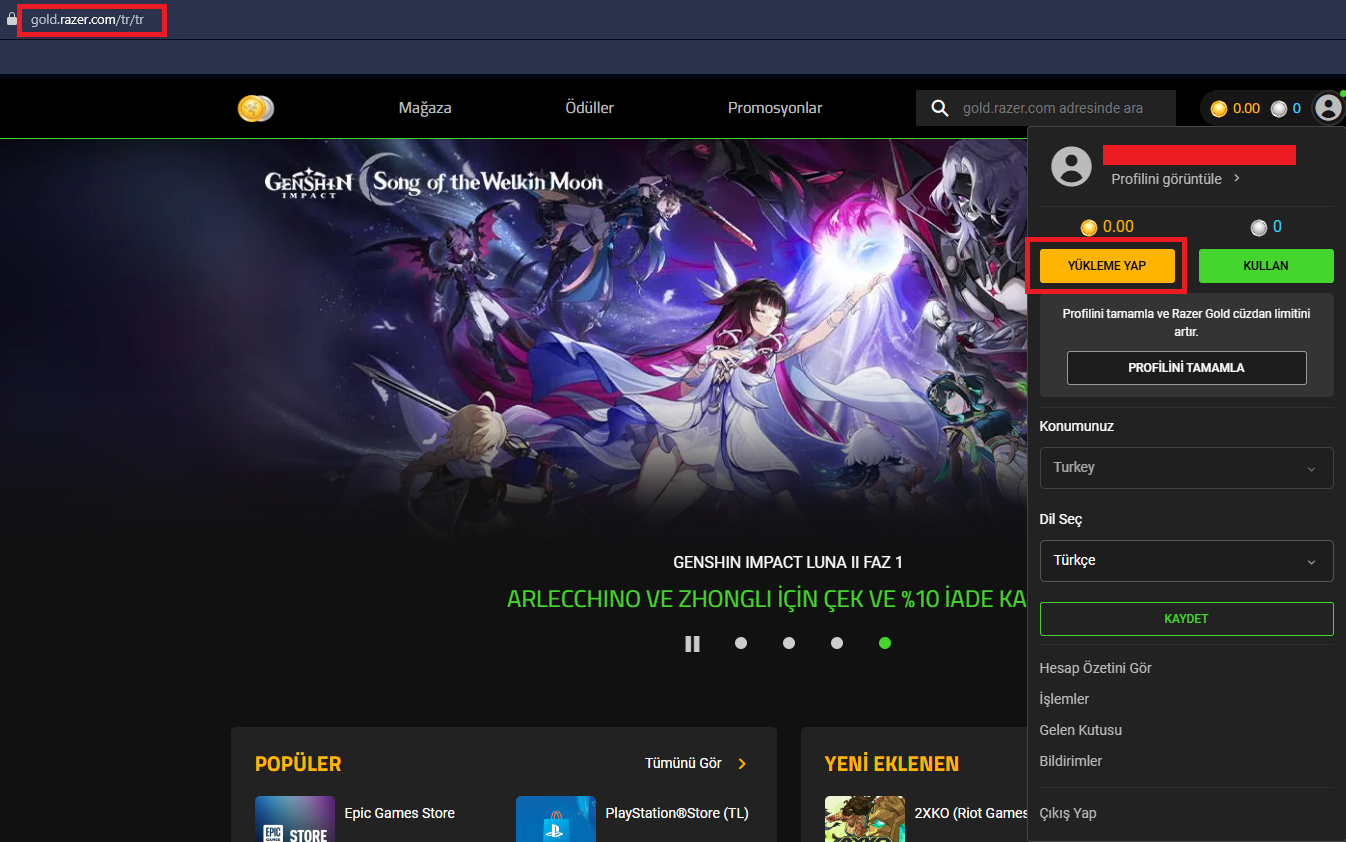Click the POPÜLER section heading
The image size is (1346, 842).
tap(298, 764)
